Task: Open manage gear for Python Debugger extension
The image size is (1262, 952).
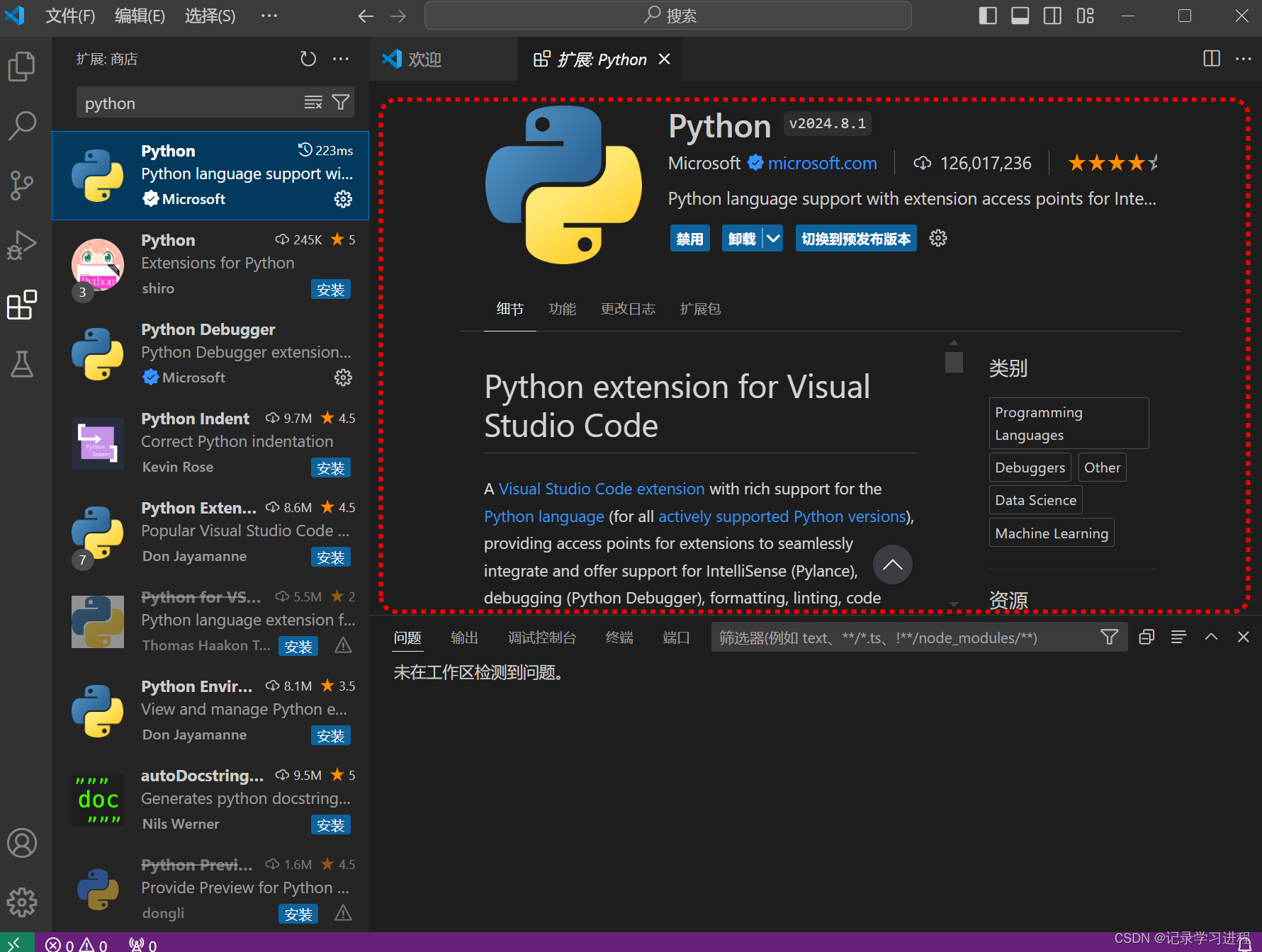Action: click(x=343, y=378)
